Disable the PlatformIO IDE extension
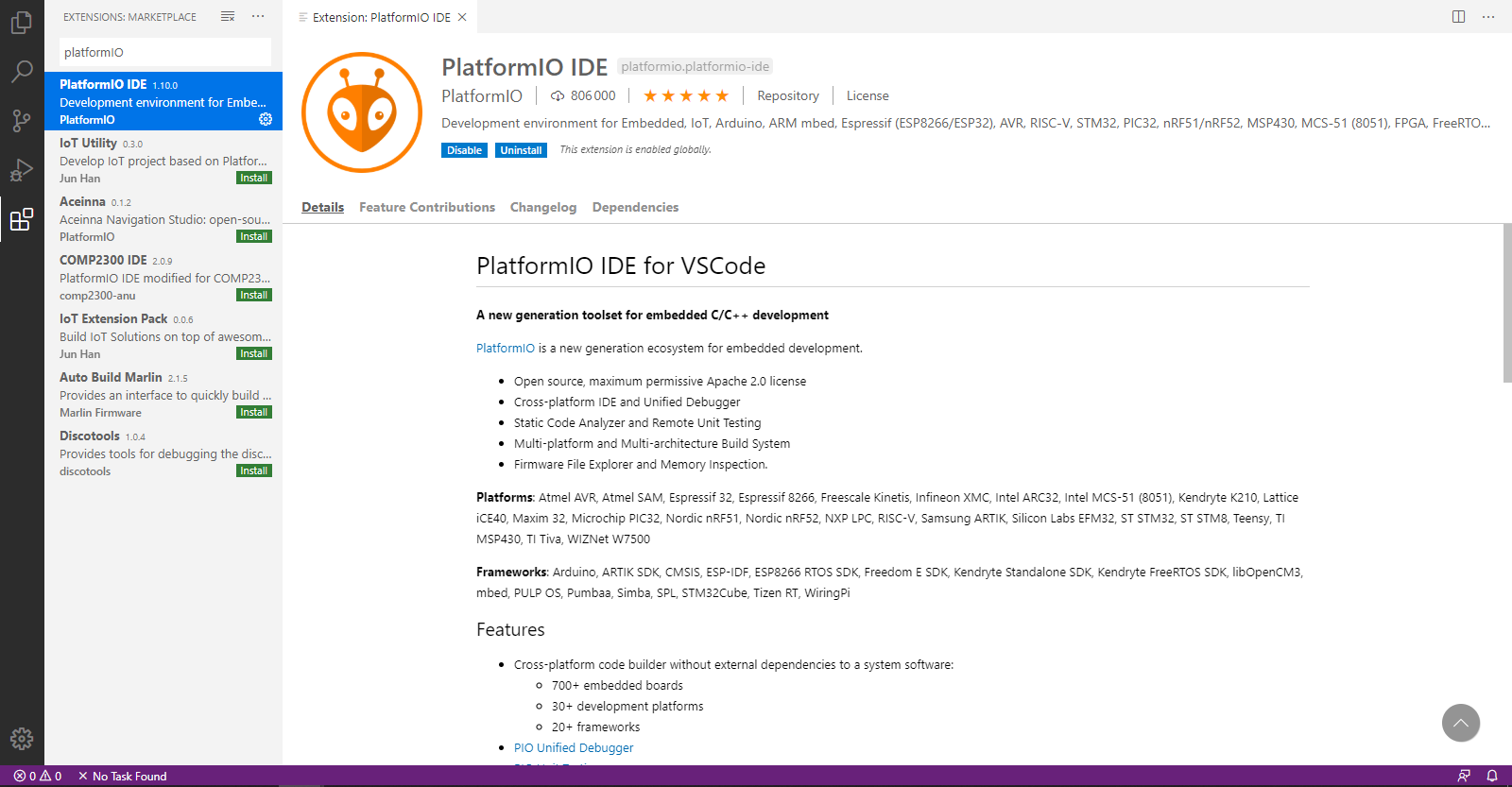Image resolution: width=1512 pixels, height=787 pixels. (x=464, y=150)
